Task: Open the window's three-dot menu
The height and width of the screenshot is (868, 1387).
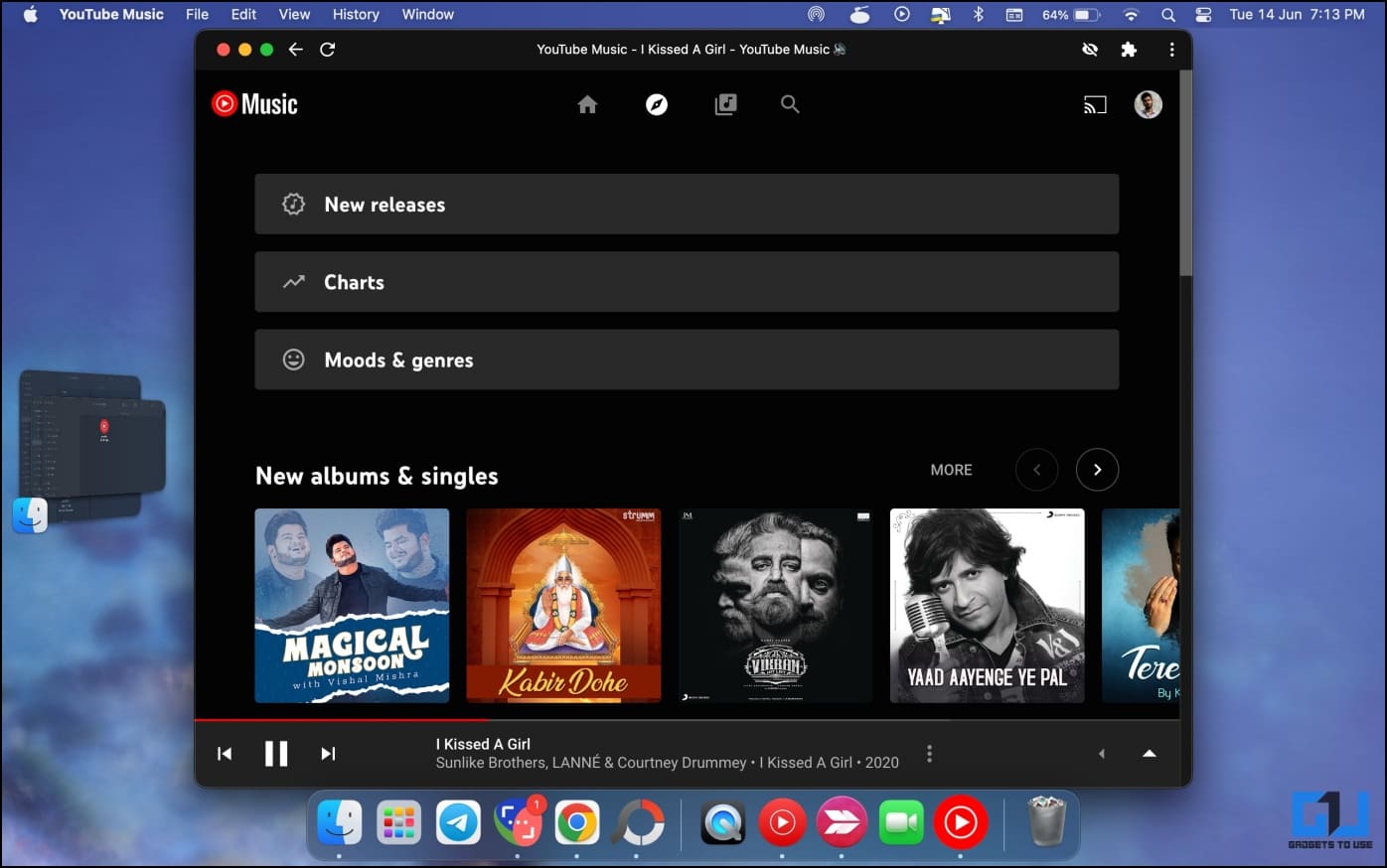Action: tap(1171, 49)
